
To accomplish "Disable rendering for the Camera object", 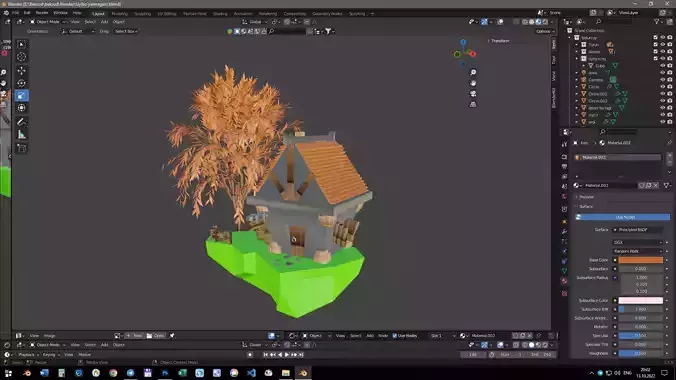I will pos(670,80).
